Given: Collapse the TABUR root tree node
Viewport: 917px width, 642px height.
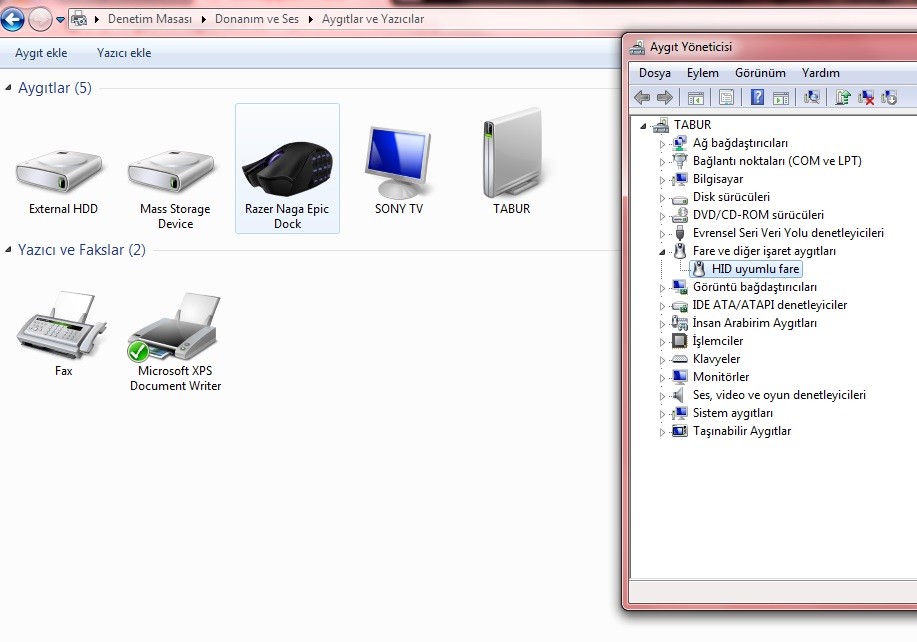Looking at the screenshot, I should click(x=643, y=125).
